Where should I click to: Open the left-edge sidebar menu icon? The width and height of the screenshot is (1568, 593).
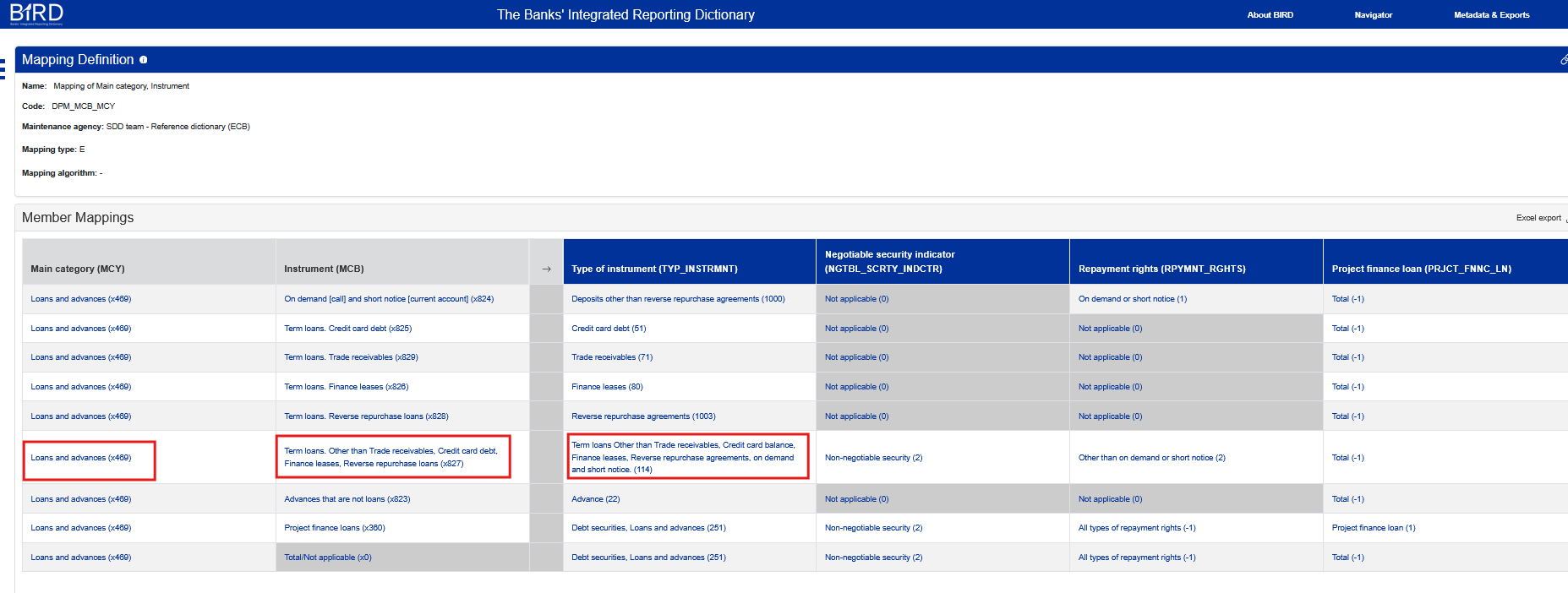(x=3, y=68)
